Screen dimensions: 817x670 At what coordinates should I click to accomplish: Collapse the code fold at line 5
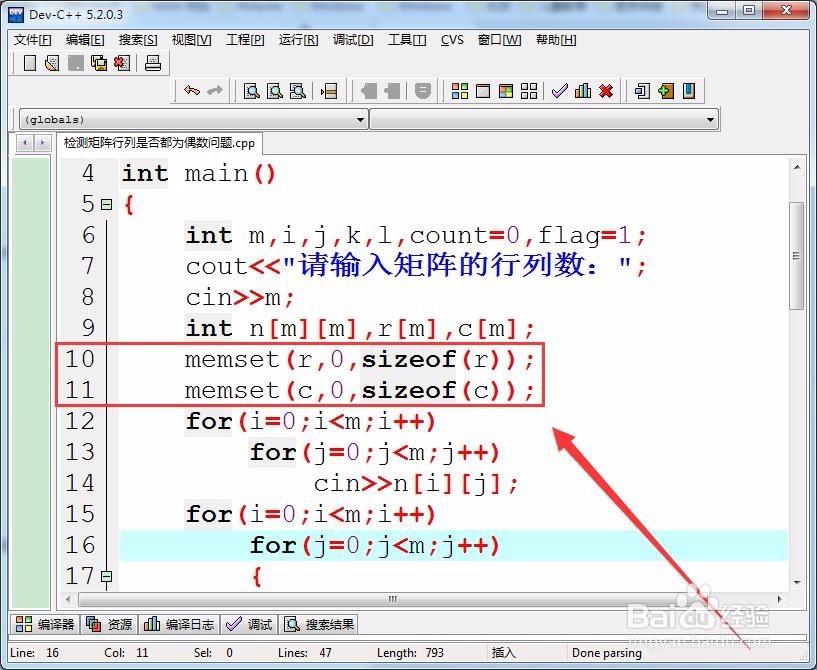tap(107, 204)
